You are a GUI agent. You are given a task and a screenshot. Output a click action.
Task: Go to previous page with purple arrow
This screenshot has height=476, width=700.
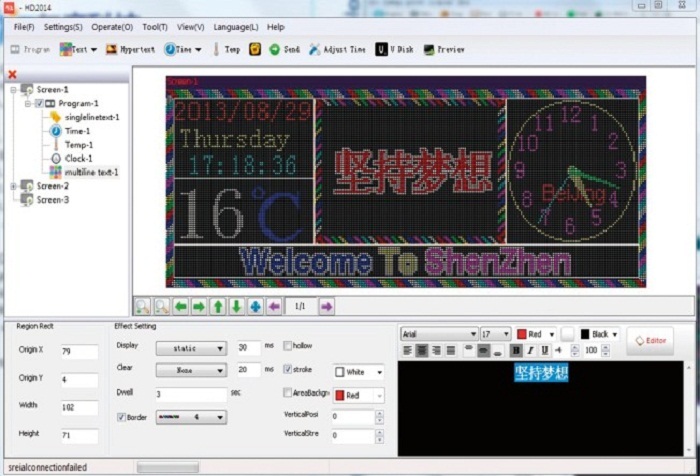pos(274,307)
